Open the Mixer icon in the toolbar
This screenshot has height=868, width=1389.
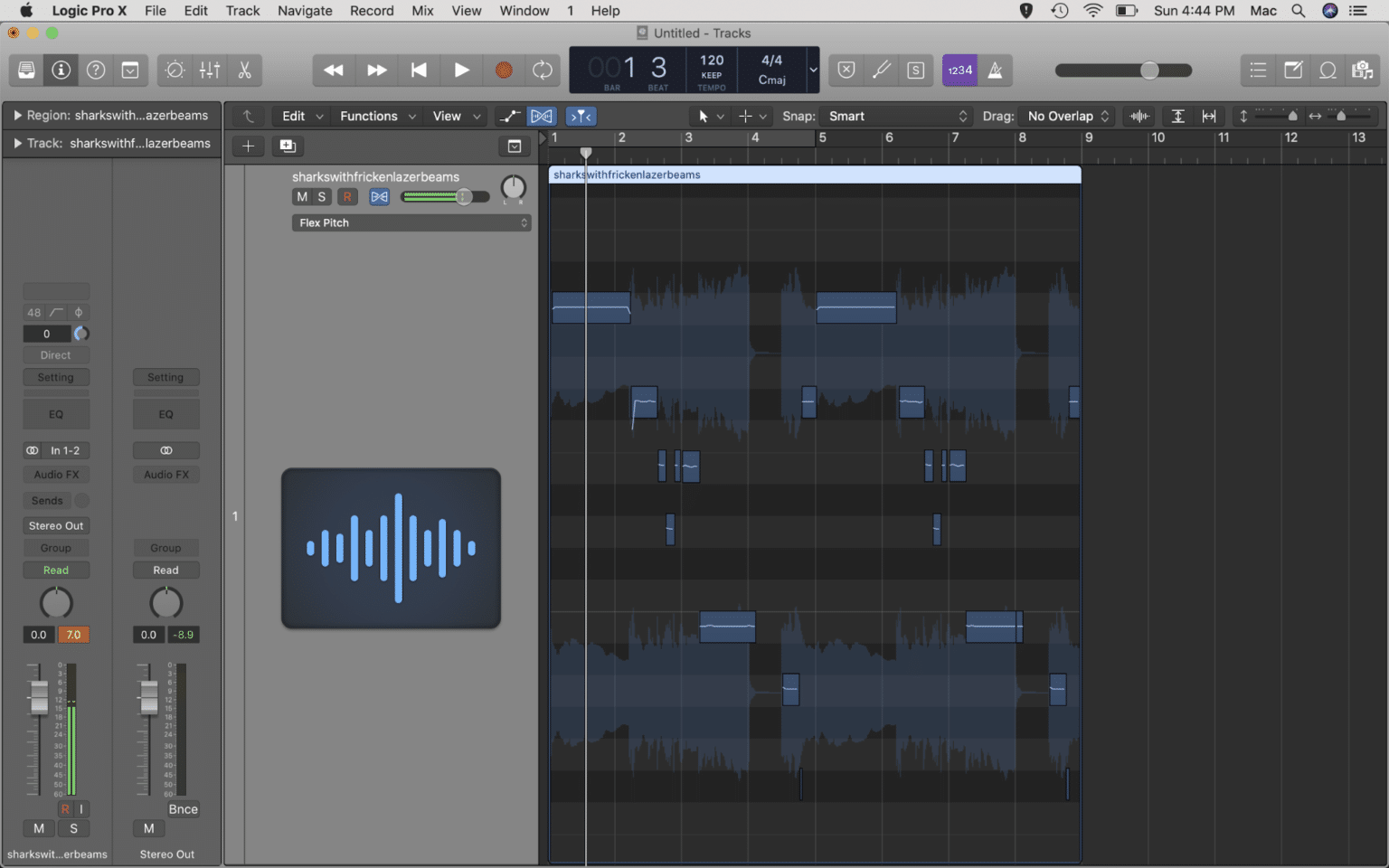(x=209, y=70)
